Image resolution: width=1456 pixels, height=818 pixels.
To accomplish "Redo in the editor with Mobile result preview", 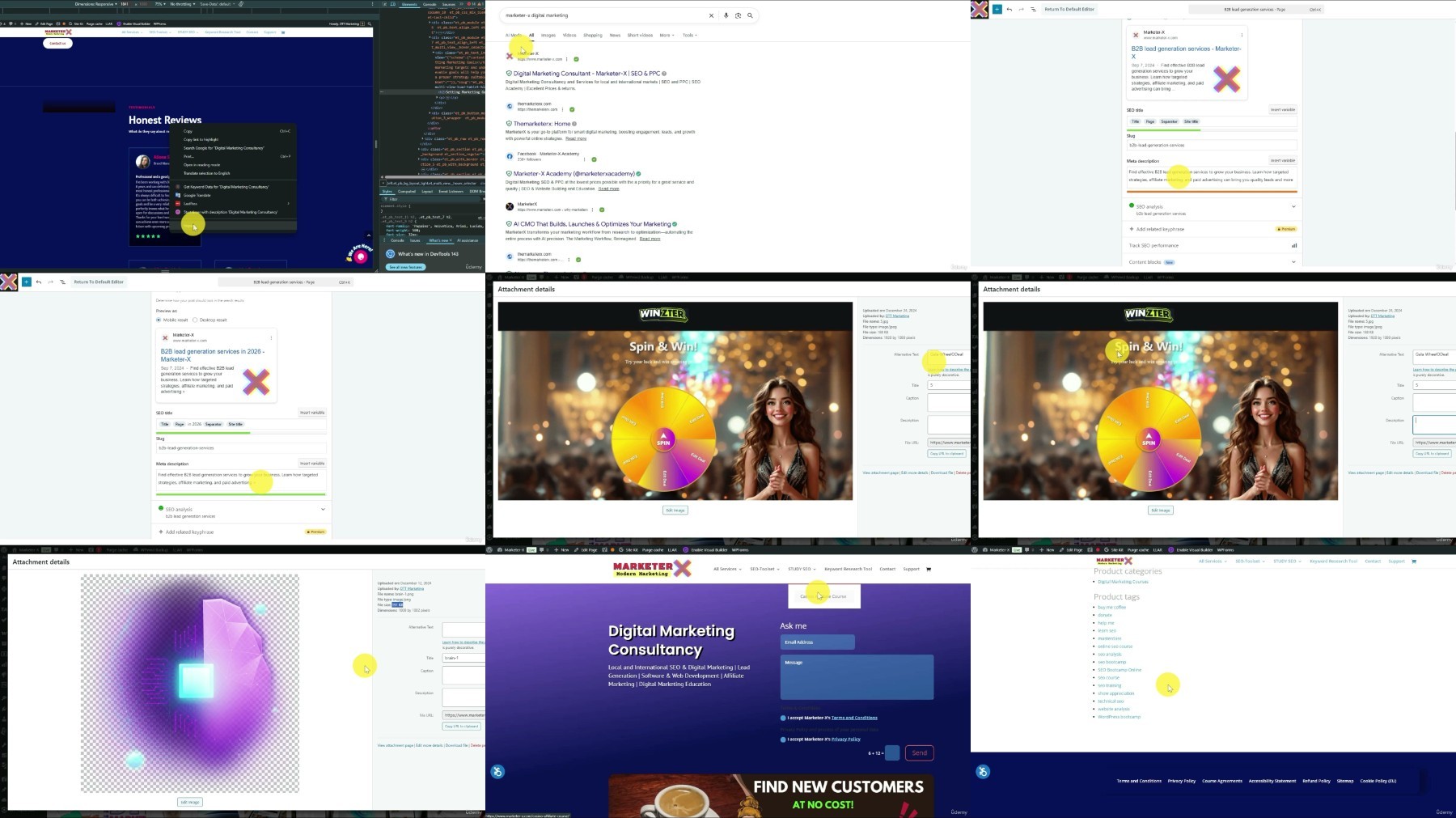I will tap(50, 282).
